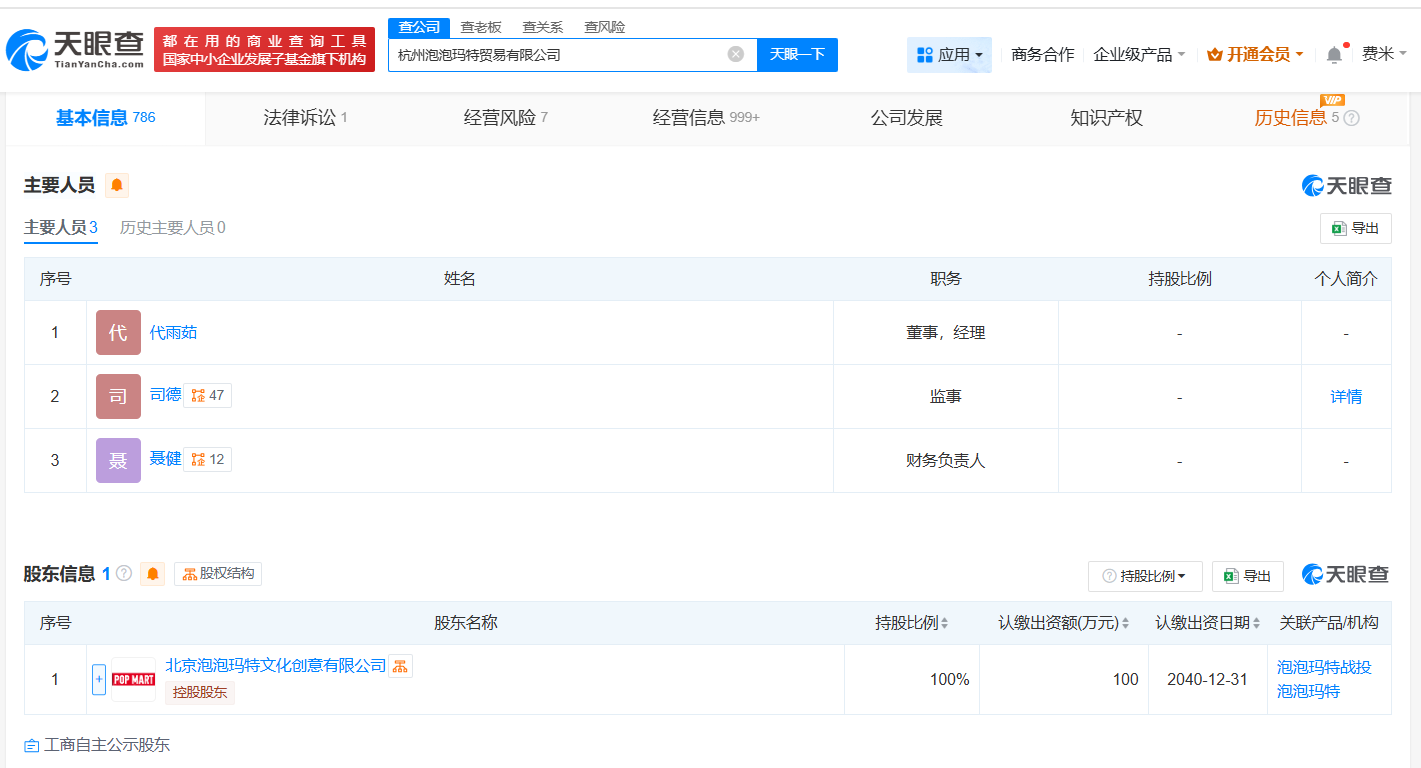
Task: Clear search box using the X icon
Action: coord(738,55)
